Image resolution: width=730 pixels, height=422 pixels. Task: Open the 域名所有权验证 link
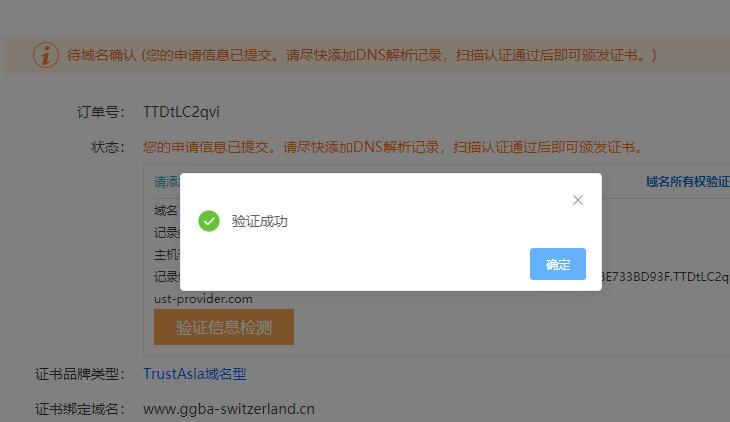[688, 182]
